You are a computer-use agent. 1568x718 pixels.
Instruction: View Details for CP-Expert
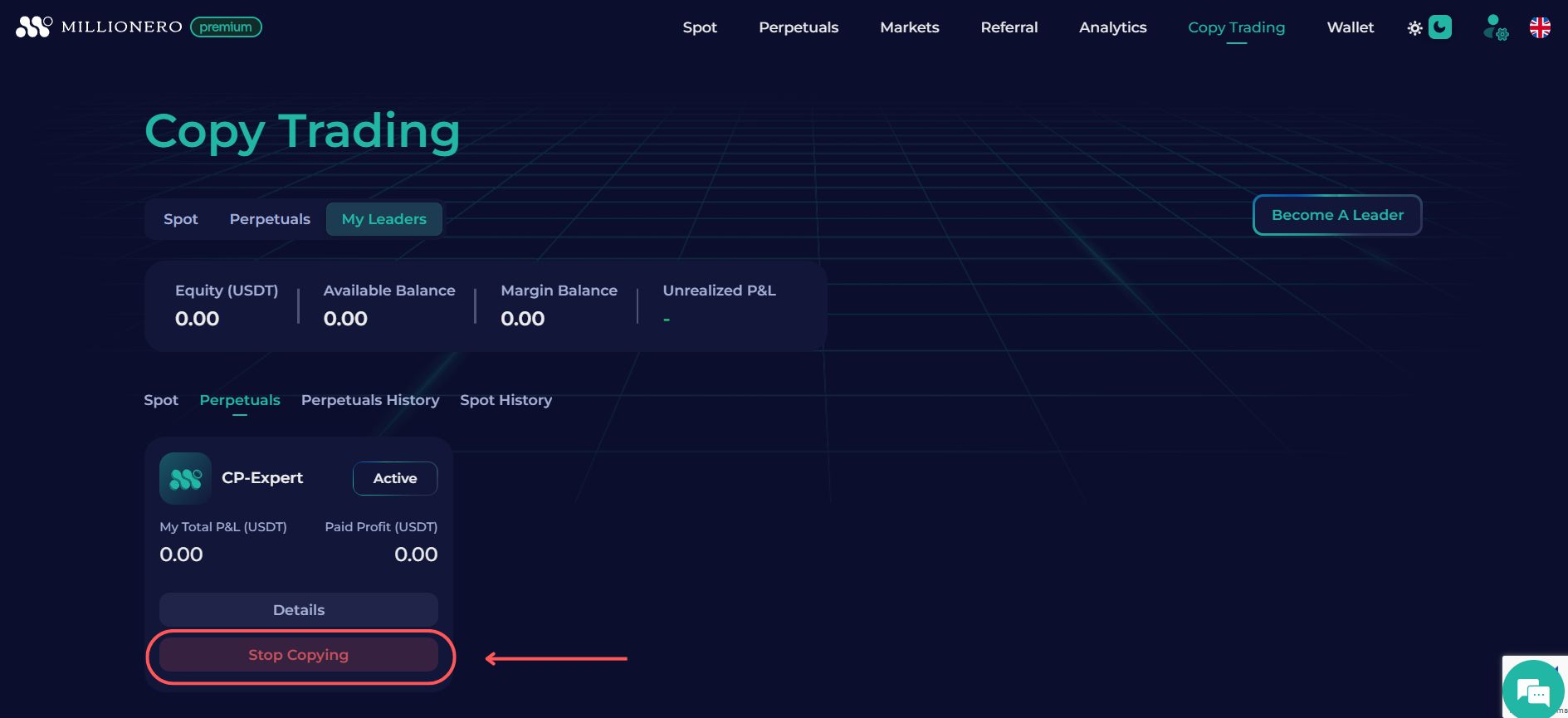pos(298,610)
